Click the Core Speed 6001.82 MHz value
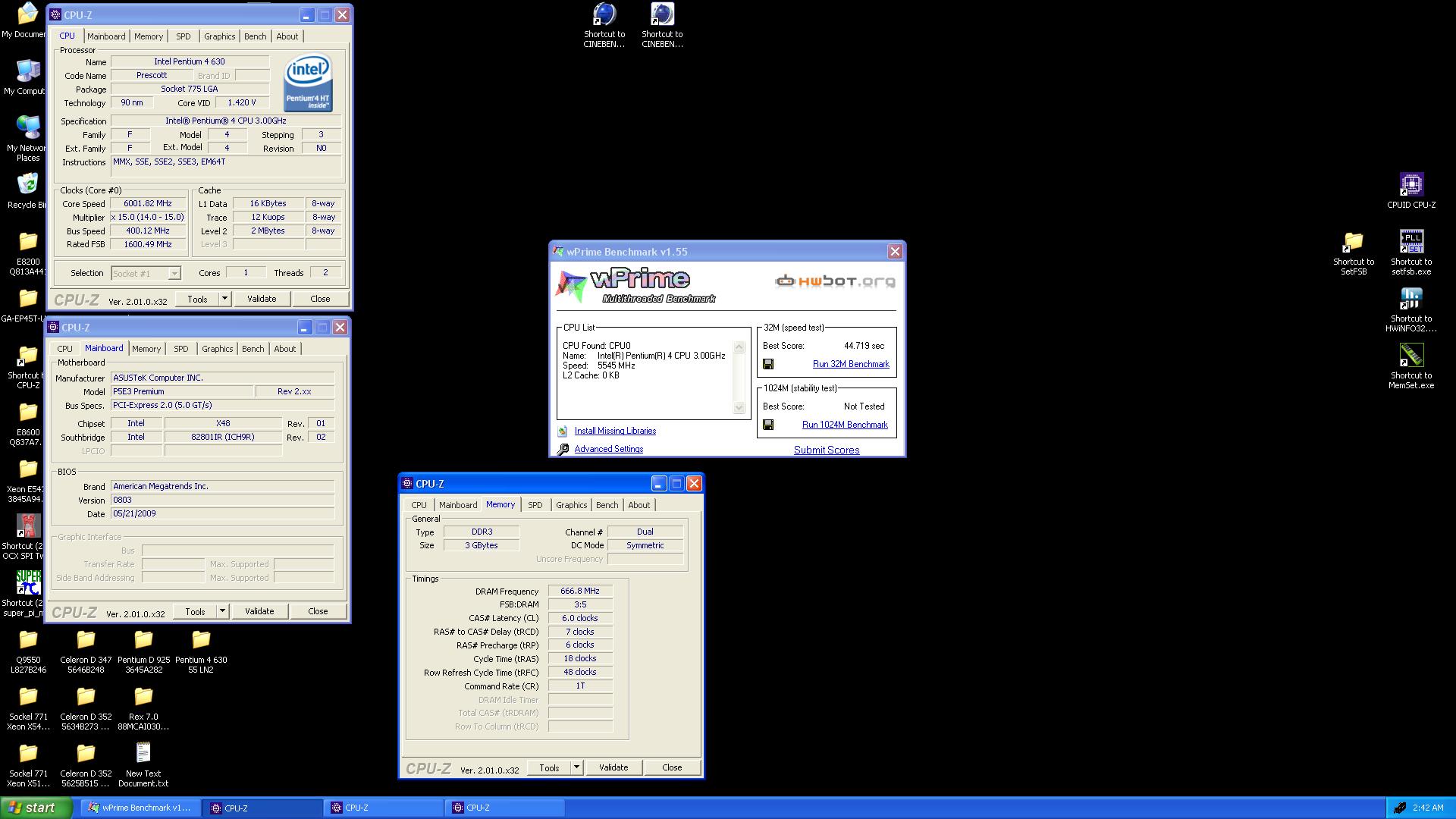This screenshot has height=819, width=1456. [148, 203]
